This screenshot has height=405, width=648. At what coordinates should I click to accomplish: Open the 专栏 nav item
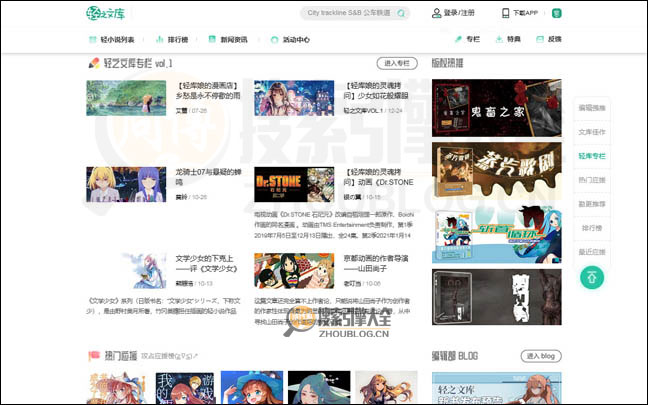click(x=473, y=39)
